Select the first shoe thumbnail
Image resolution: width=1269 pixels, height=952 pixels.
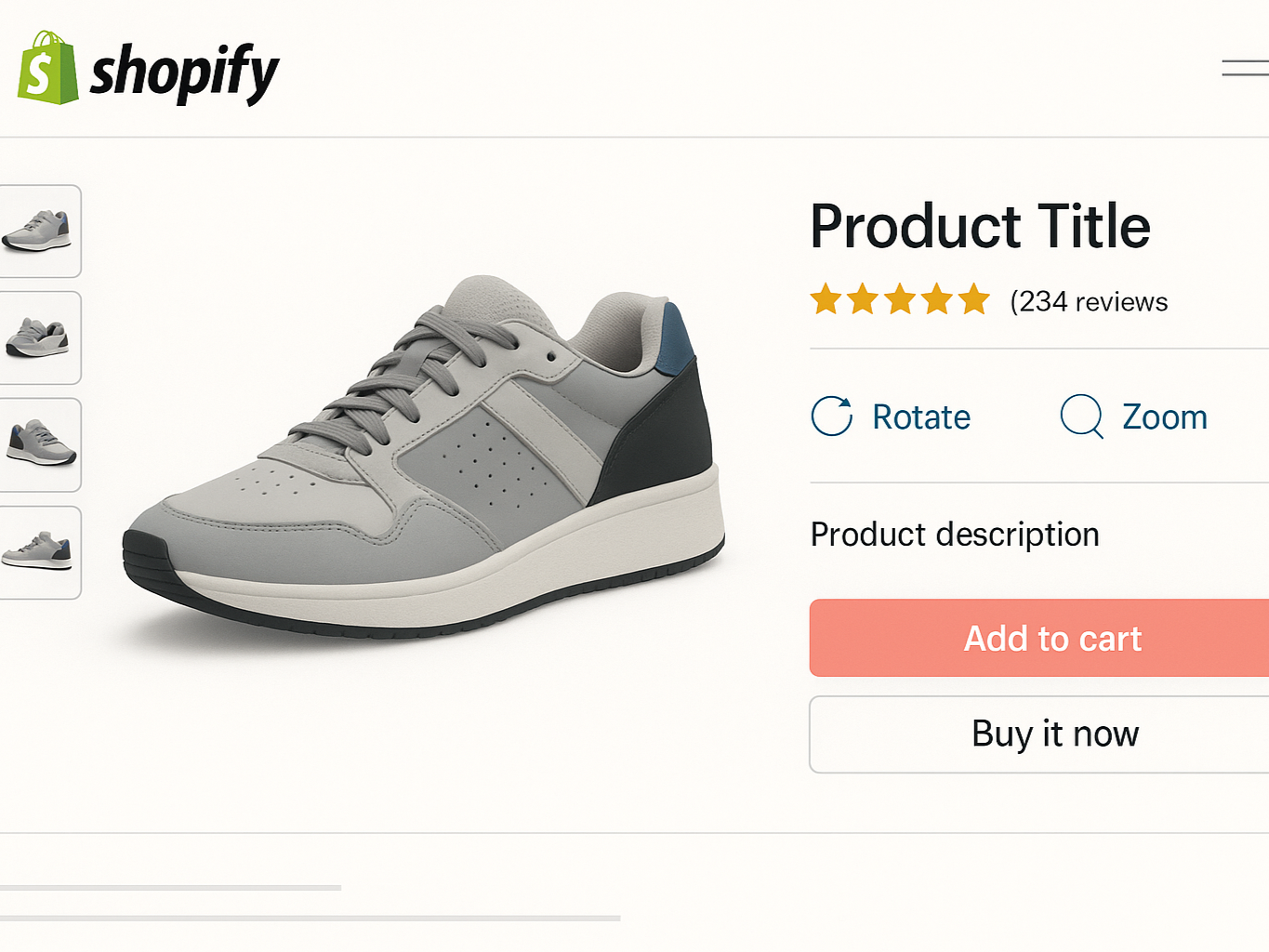(38, 231)
